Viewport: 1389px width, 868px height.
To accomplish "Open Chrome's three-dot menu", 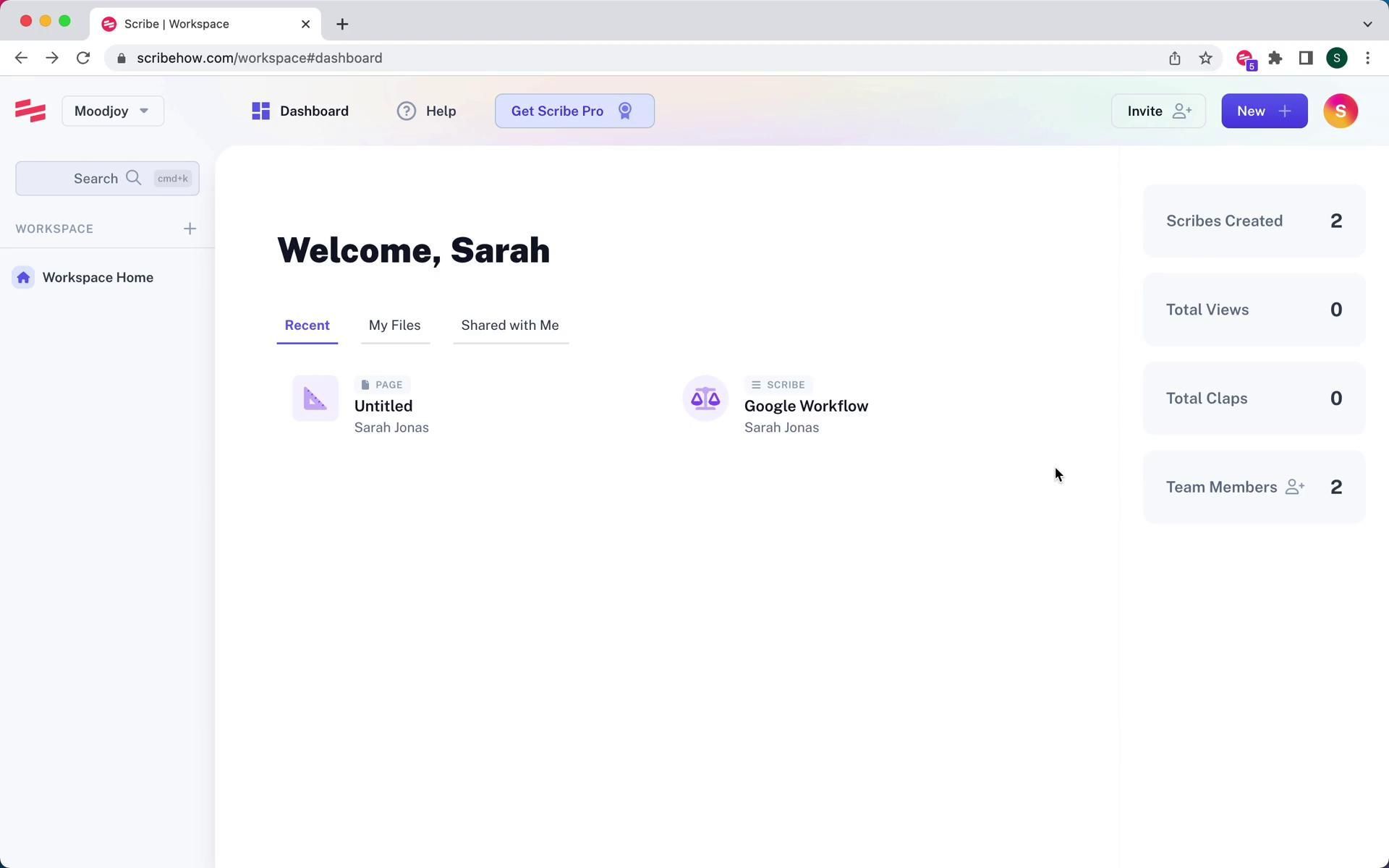I will 1368,58.
